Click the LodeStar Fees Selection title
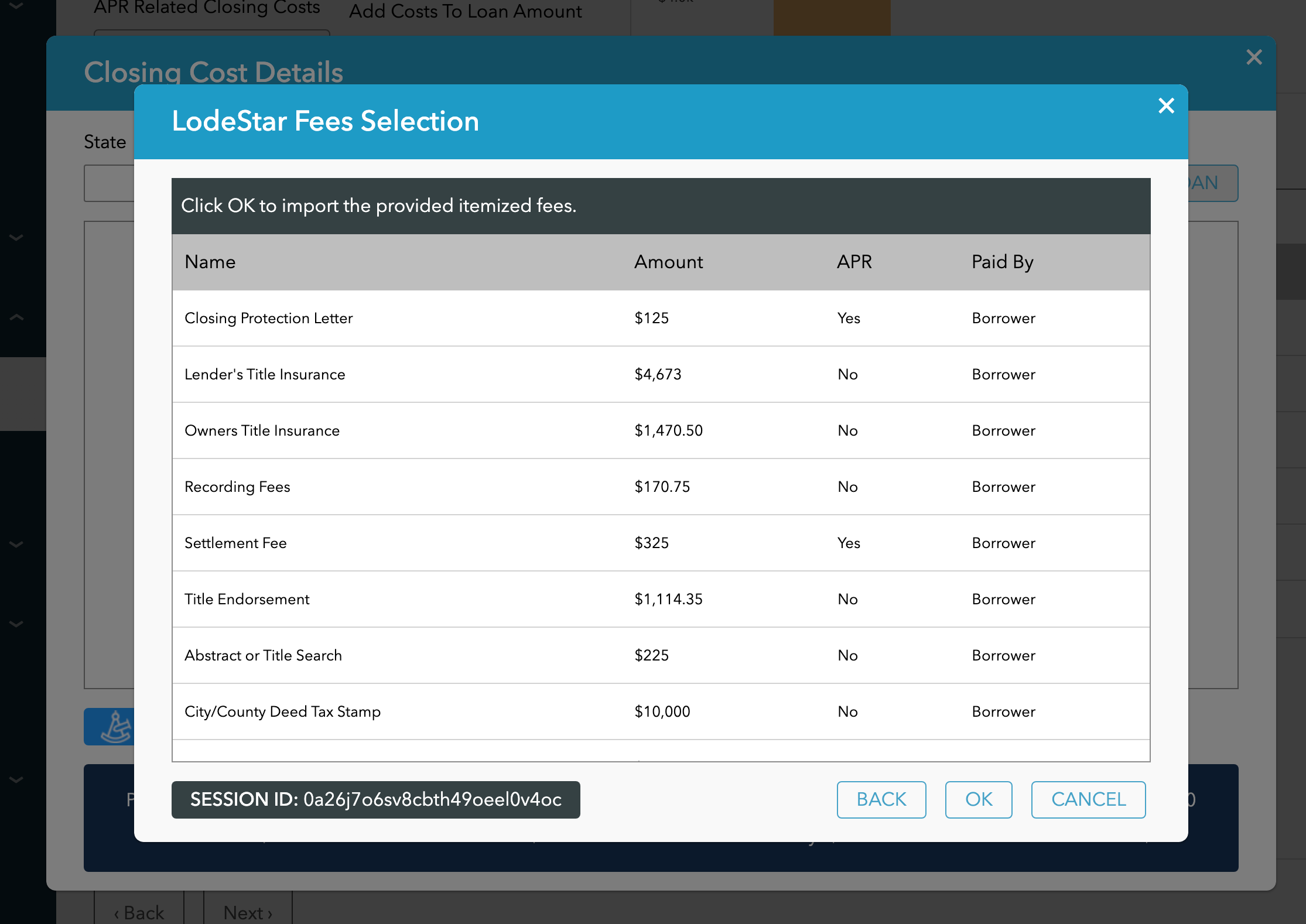 tap(325, 121)
